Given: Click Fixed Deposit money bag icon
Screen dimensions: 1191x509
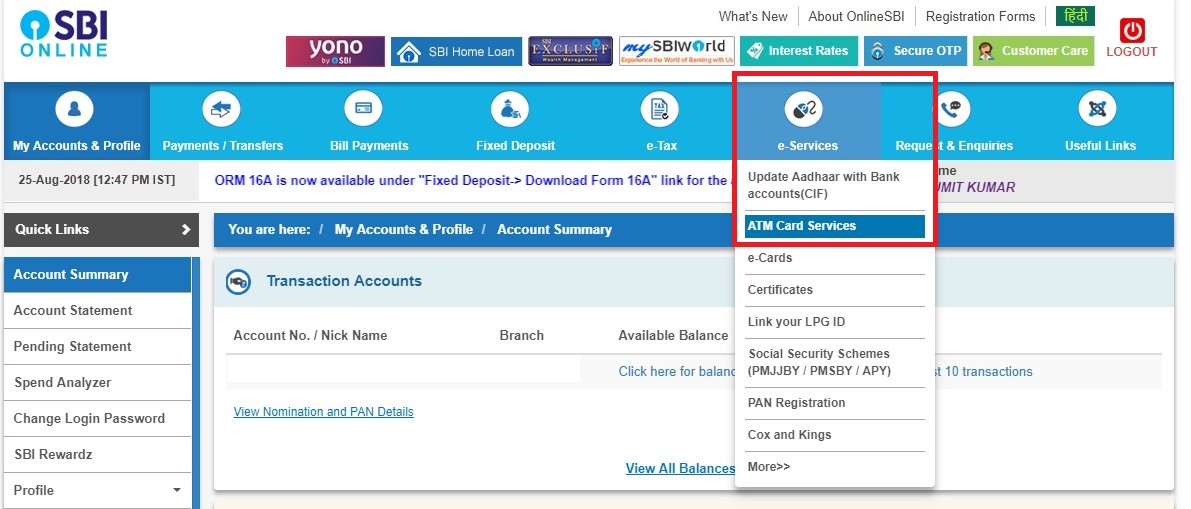Looking at the screenshot, I should click(x=510, y=109).
